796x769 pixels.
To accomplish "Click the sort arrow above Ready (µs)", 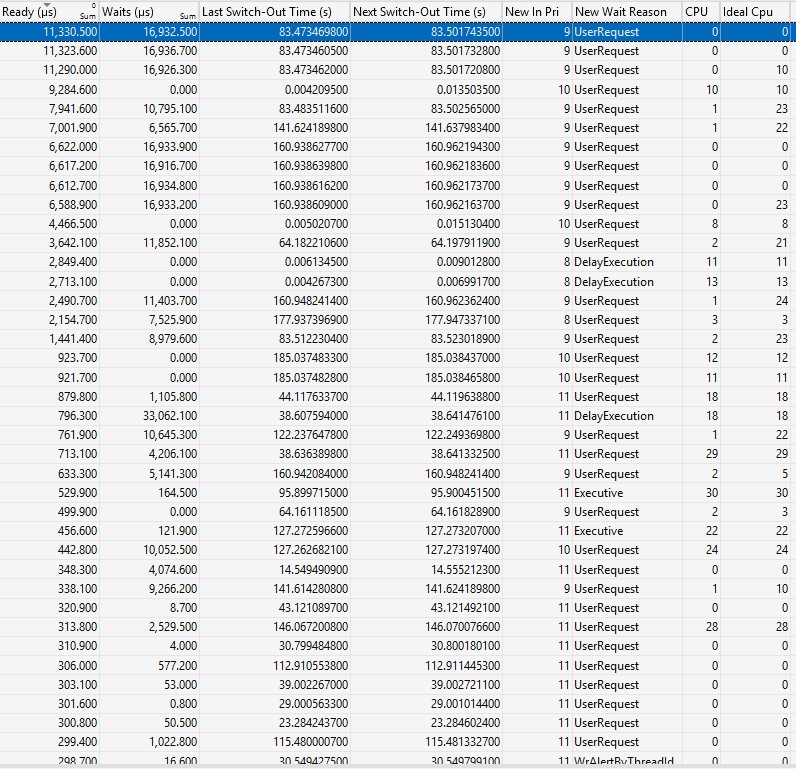I will click(x=47, y=5).
